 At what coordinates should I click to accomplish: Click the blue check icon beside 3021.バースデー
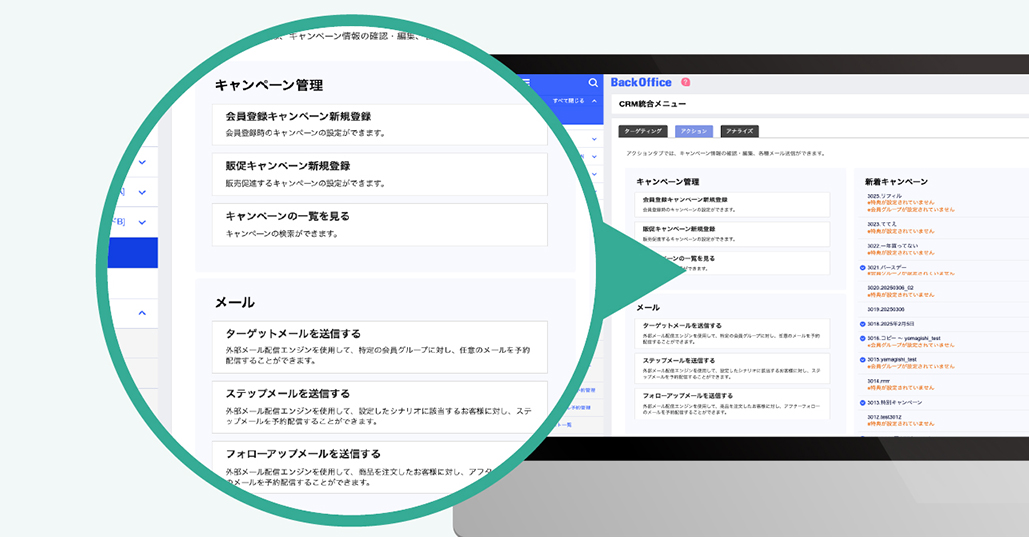click(x=862, y=268)
